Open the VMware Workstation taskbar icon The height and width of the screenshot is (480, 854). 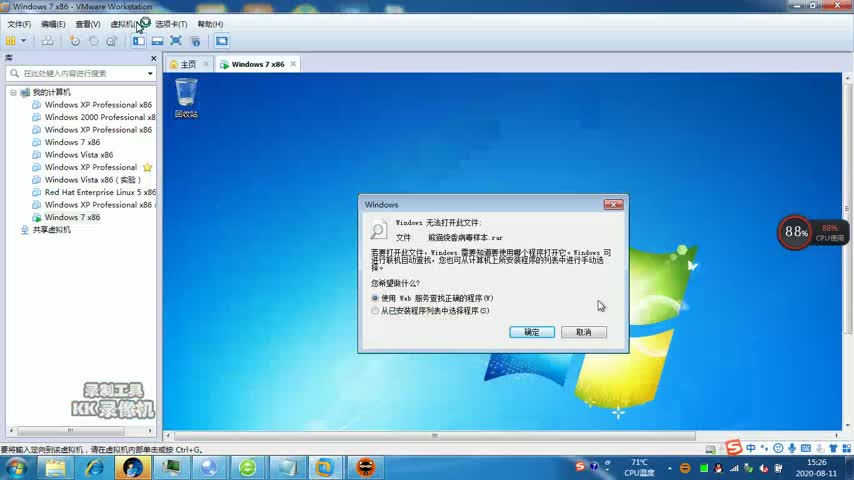(x=325, y=468)
